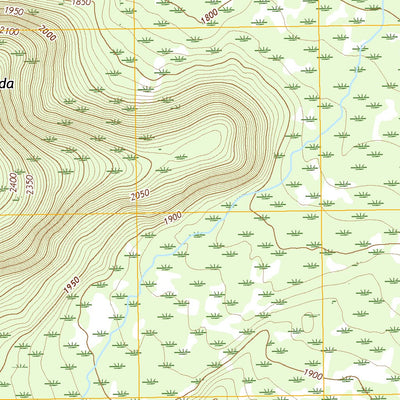Click the 2100 contour elevation label
The image size is (400, 400).
click(x=9, y=32)
